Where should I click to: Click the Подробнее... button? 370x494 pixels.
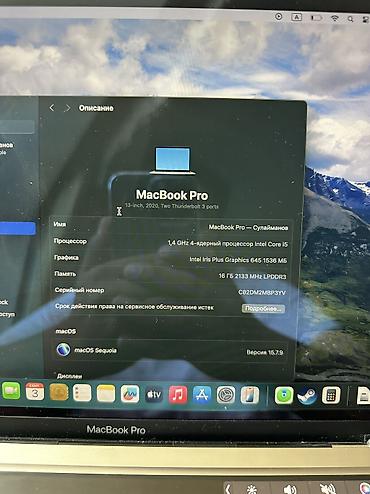click(x=263, y=309)
